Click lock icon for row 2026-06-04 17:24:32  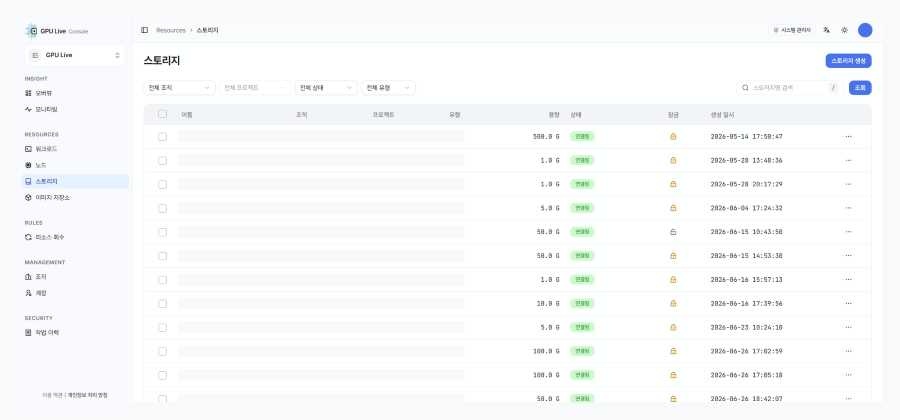click(x=673, y=208)
